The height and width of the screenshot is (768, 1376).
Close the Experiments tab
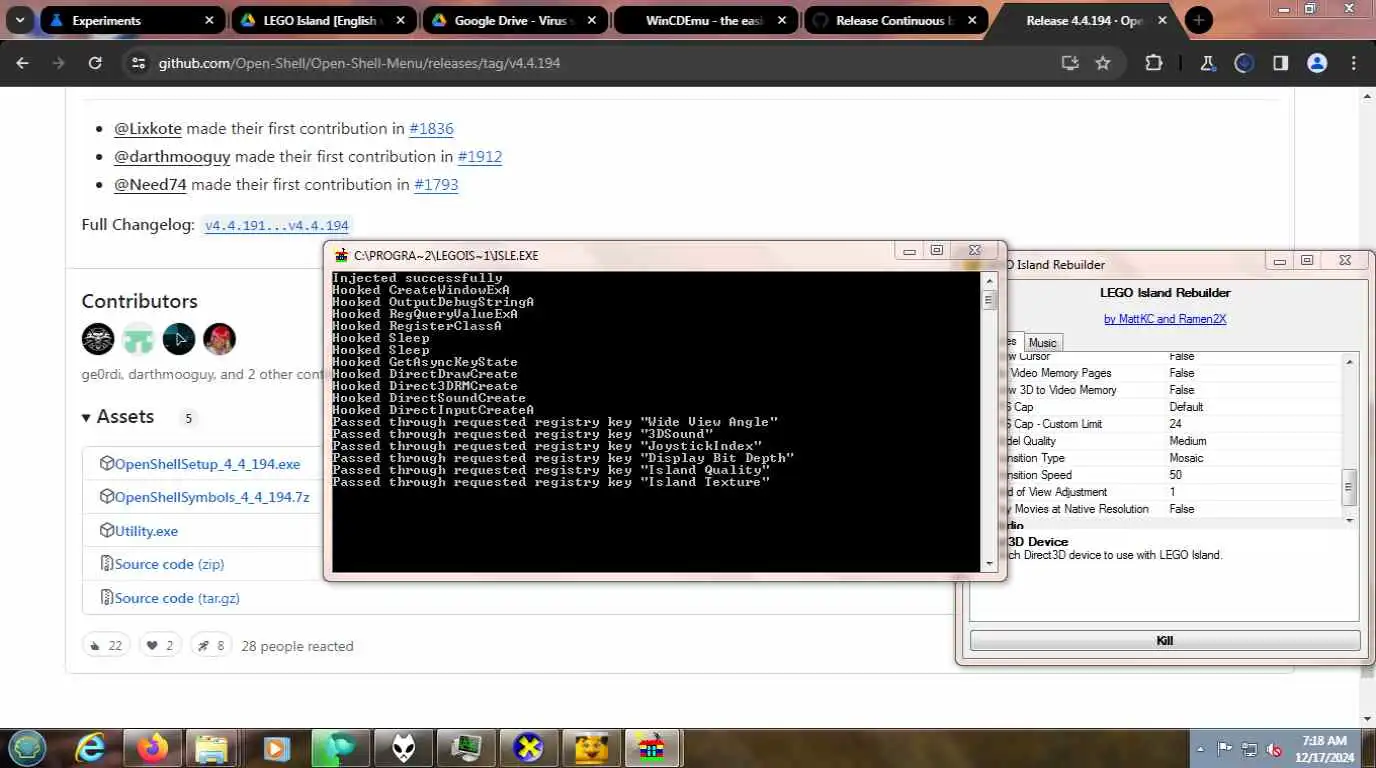pos(209,20)
